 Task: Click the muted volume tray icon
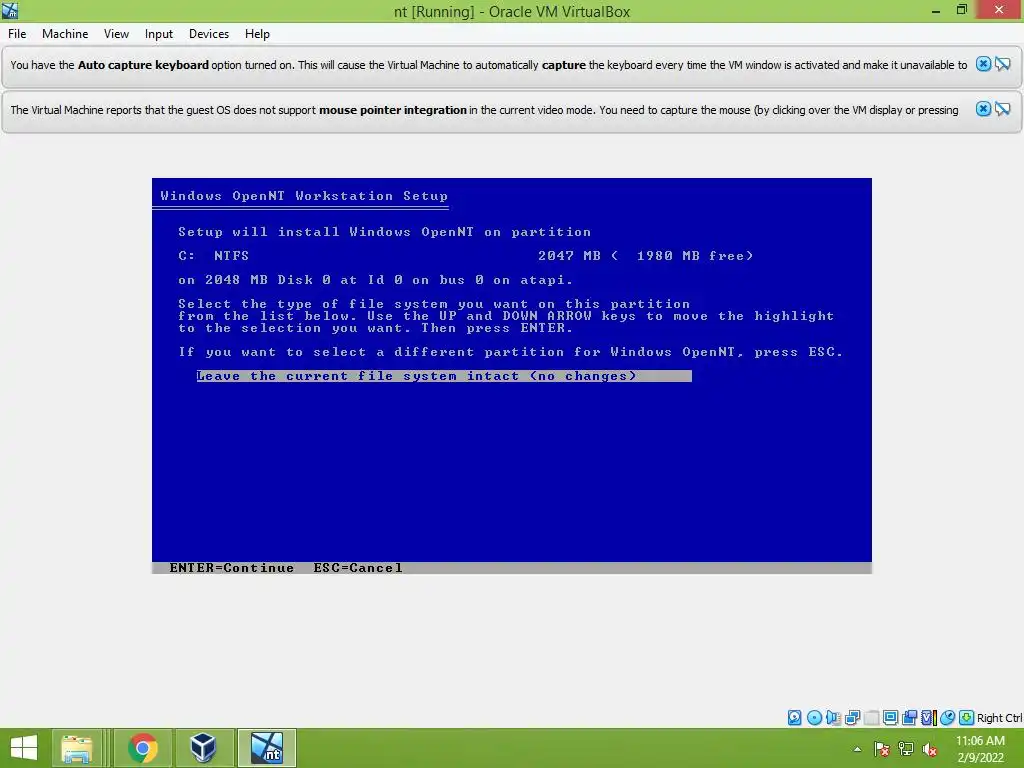(x=930, y=749)
